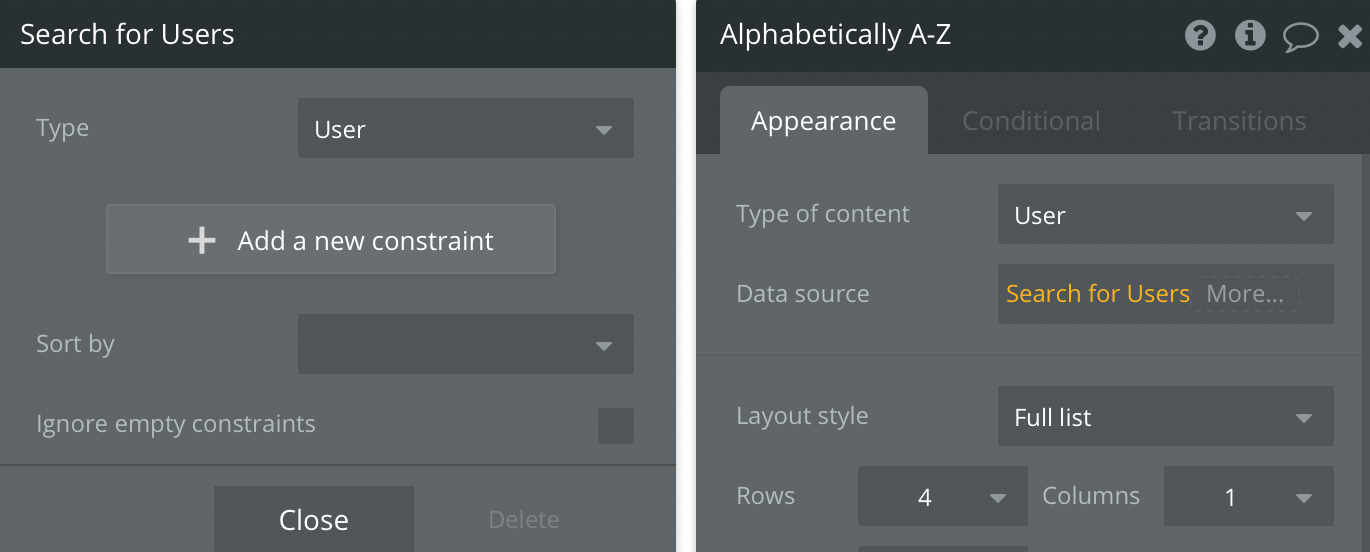Close the Alphabetically A-Z property panel
The width and height of the screenshot is (1370, 552).
pos(1350,37)
